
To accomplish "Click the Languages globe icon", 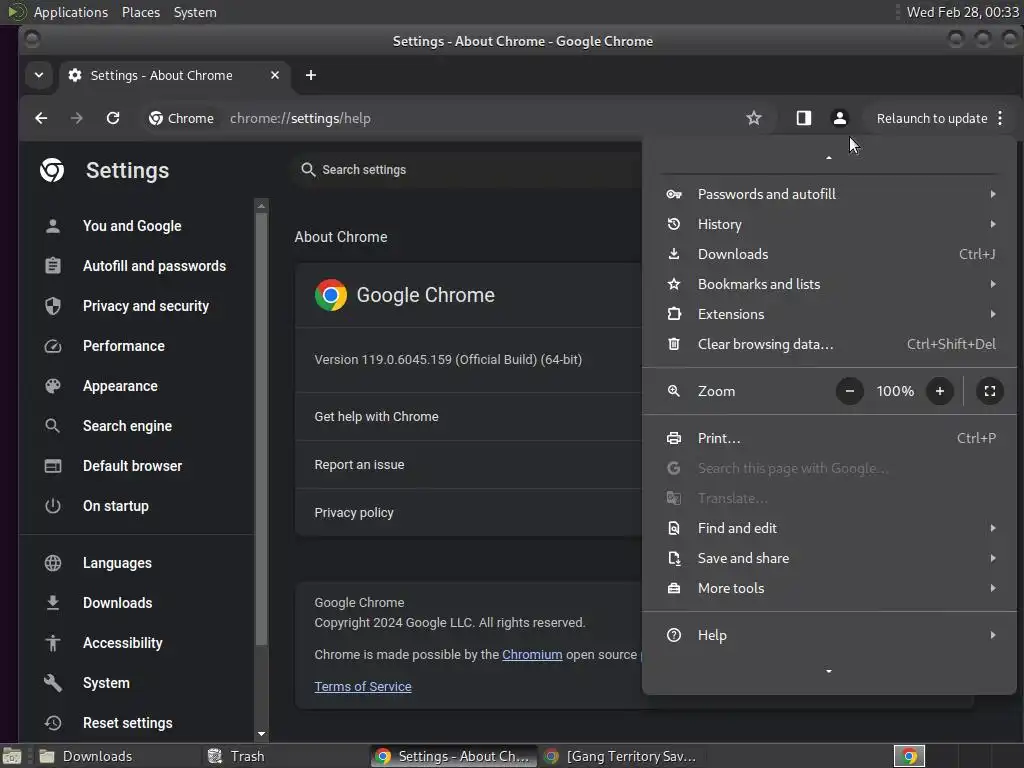I will point(53,563).
